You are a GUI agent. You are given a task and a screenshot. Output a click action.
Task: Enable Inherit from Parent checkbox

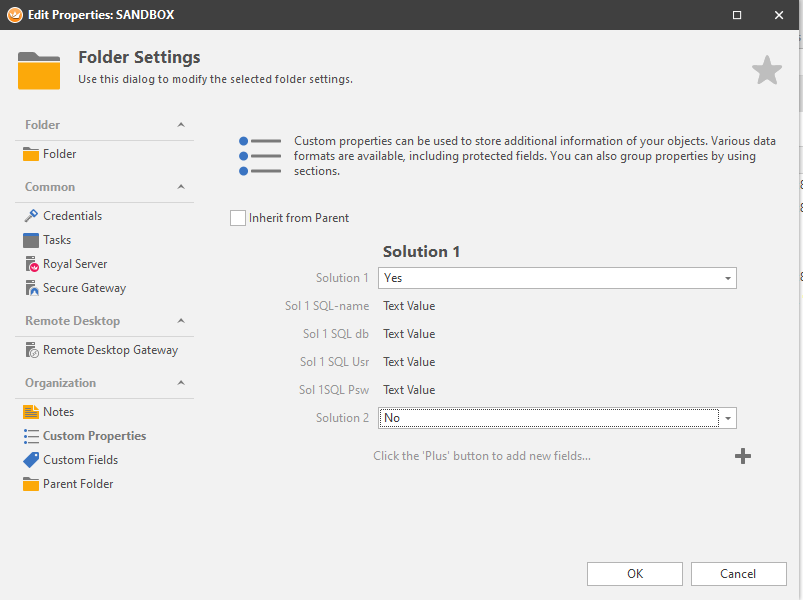238,218
